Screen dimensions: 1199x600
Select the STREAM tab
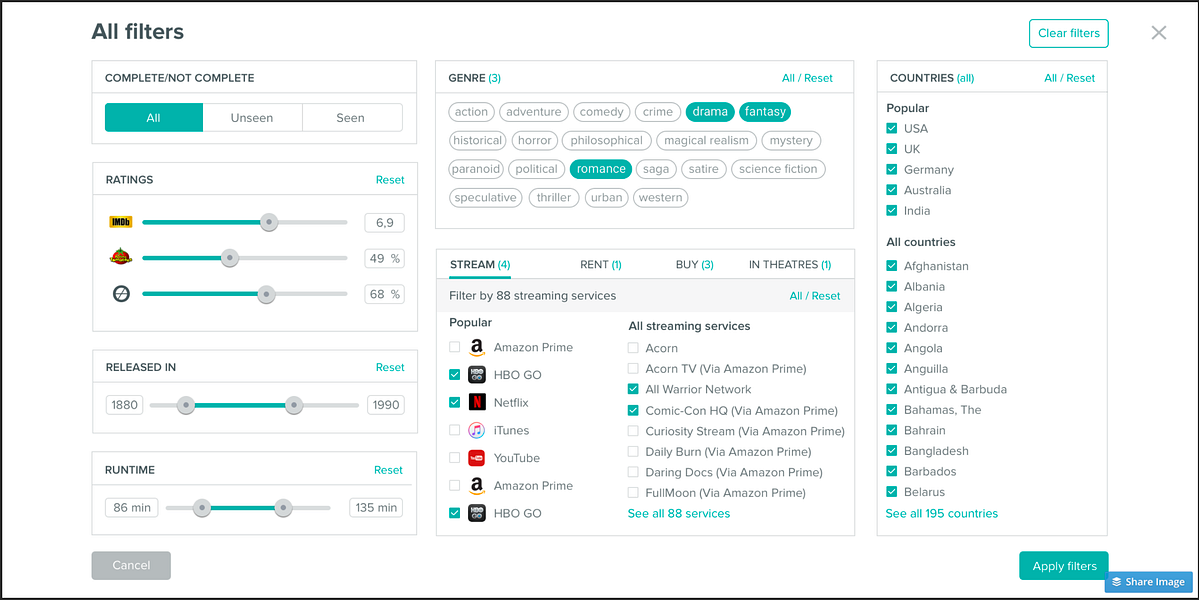tap(480, 264)
